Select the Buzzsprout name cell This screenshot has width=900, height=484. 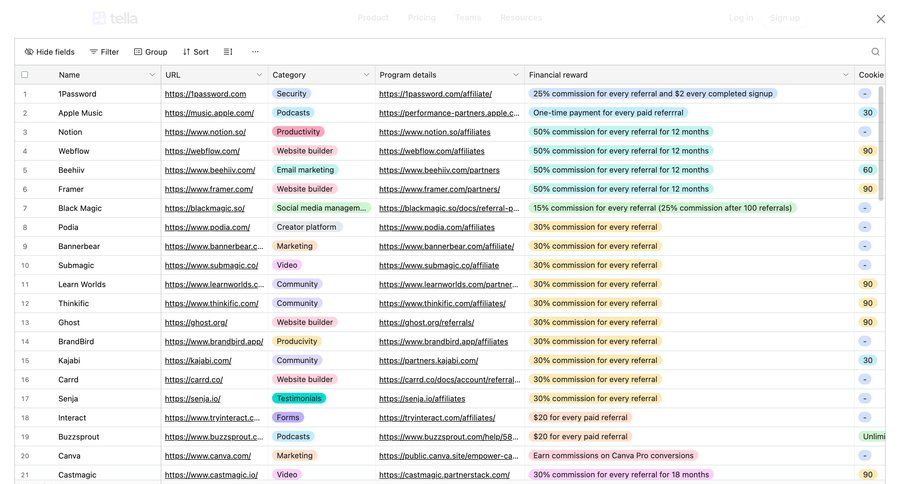(88, 436)
